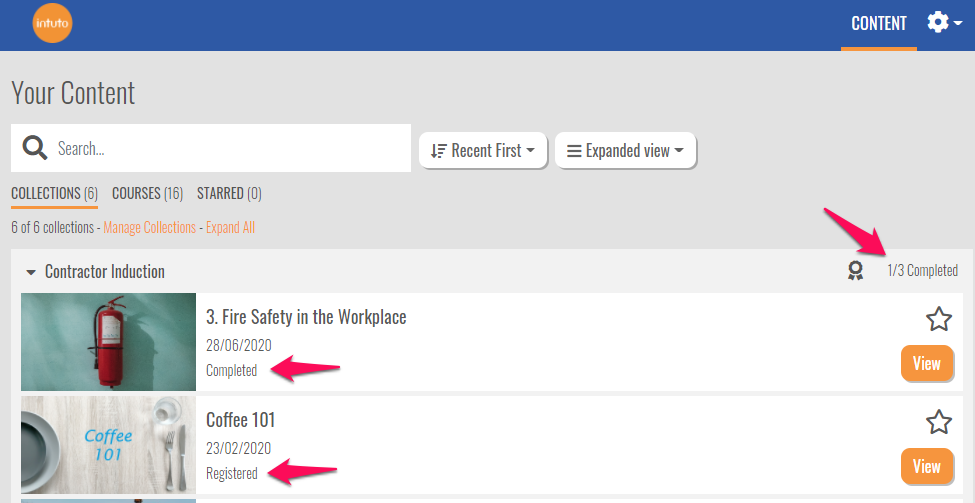This screenshot has width=975, height=503.
Task: Select the COLLECTIONS tab
Action: (x=54, y=193)
